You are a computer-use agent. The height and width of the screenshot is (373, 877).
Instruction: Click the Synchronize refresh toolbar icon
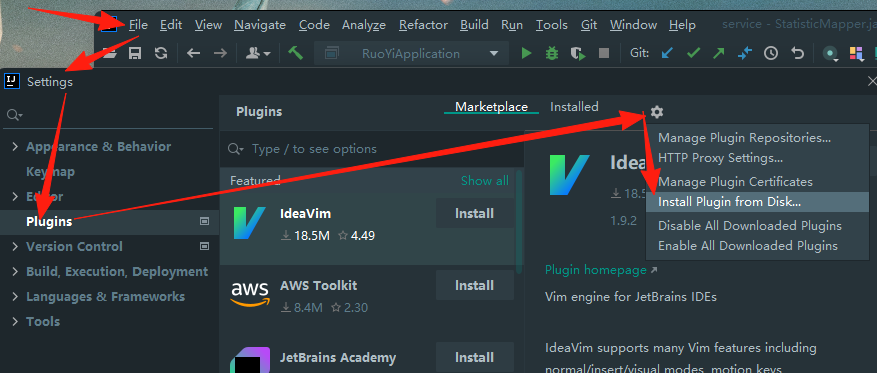coord(161,53)
